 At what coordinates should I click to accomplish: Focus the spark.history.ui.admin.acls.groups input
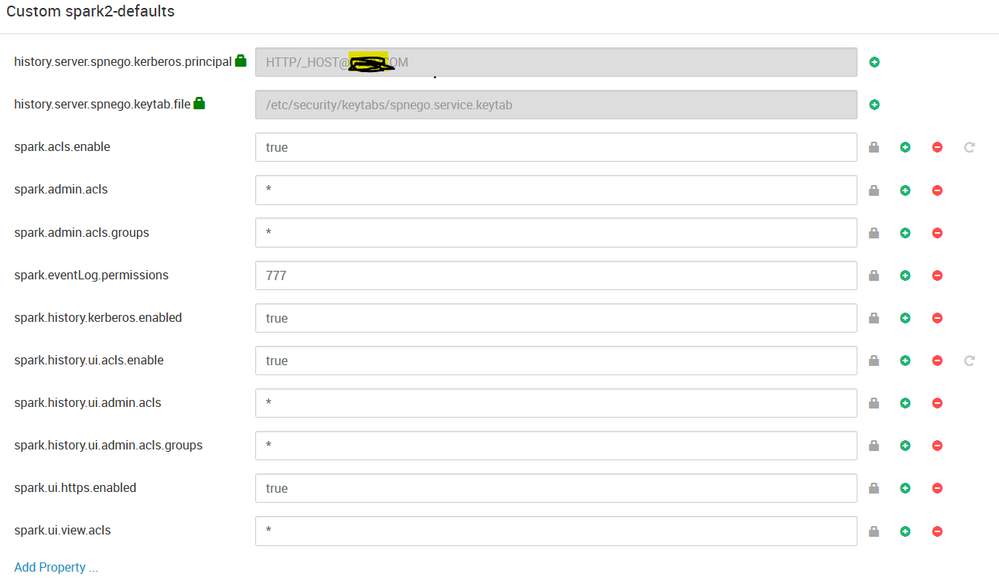click(556, 445)
